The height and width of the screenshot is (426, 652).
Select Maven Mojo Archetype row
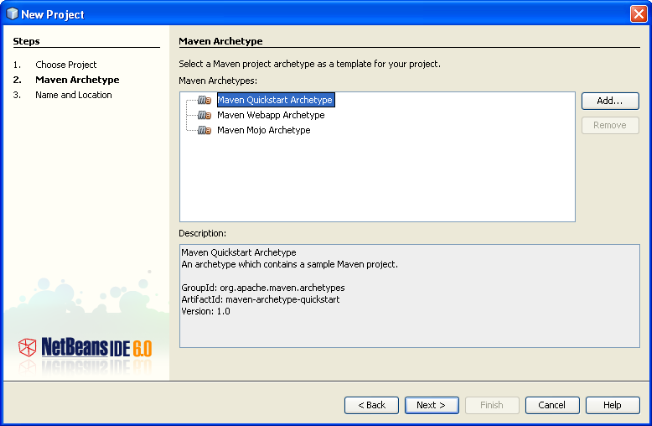point(264,130)
